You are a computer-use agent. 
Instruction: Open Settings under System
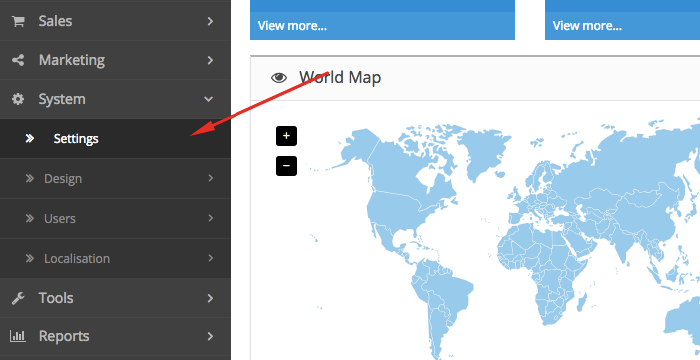[115, 138]
